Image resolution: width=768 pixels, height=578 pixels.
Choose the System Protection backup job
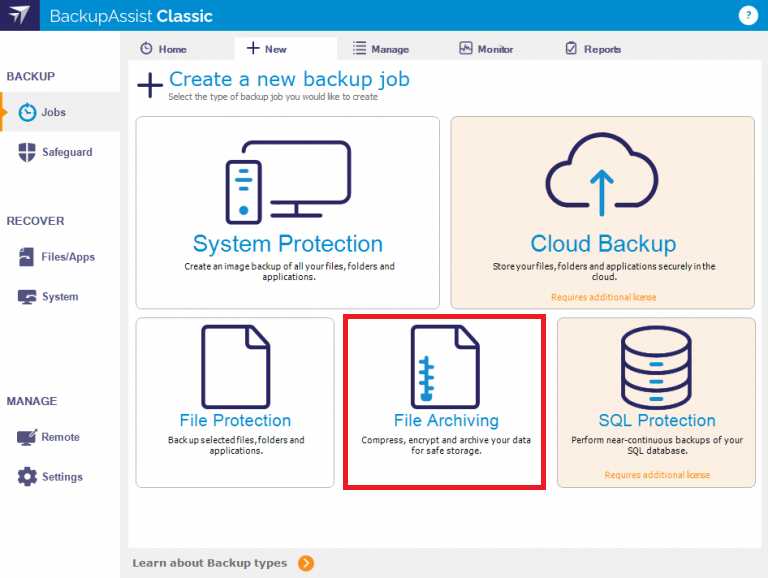tap(287, 212)
